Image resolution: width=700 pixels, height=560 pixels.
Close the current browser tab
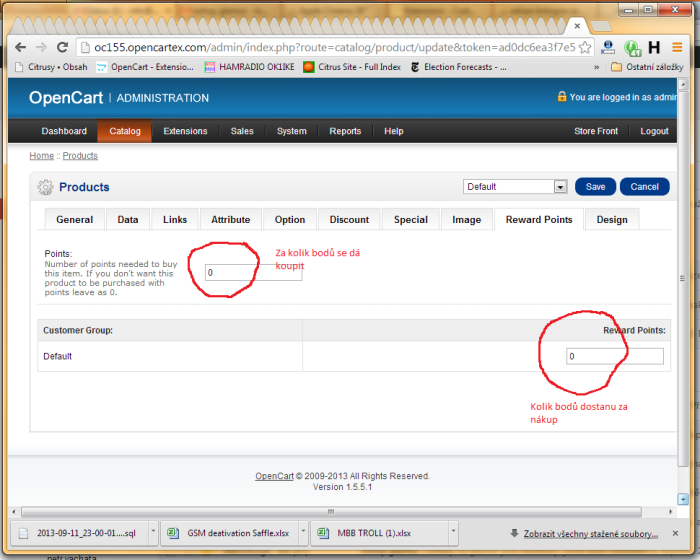577,26
